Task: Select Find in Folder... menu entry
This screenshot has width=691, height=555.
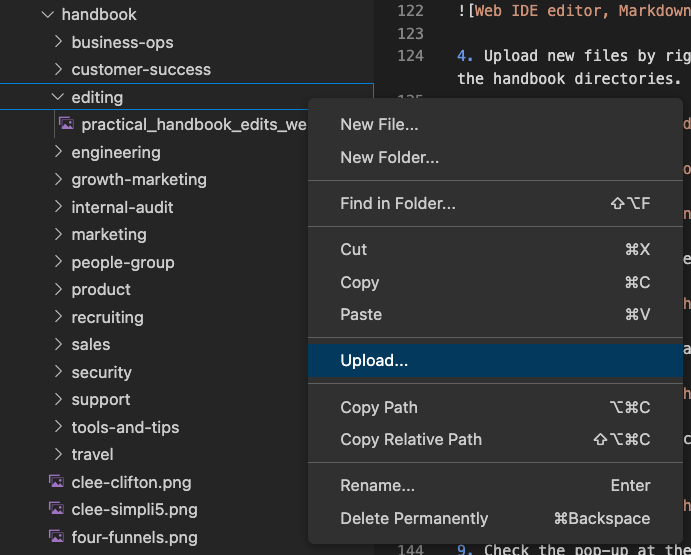Action: (495, 203)
